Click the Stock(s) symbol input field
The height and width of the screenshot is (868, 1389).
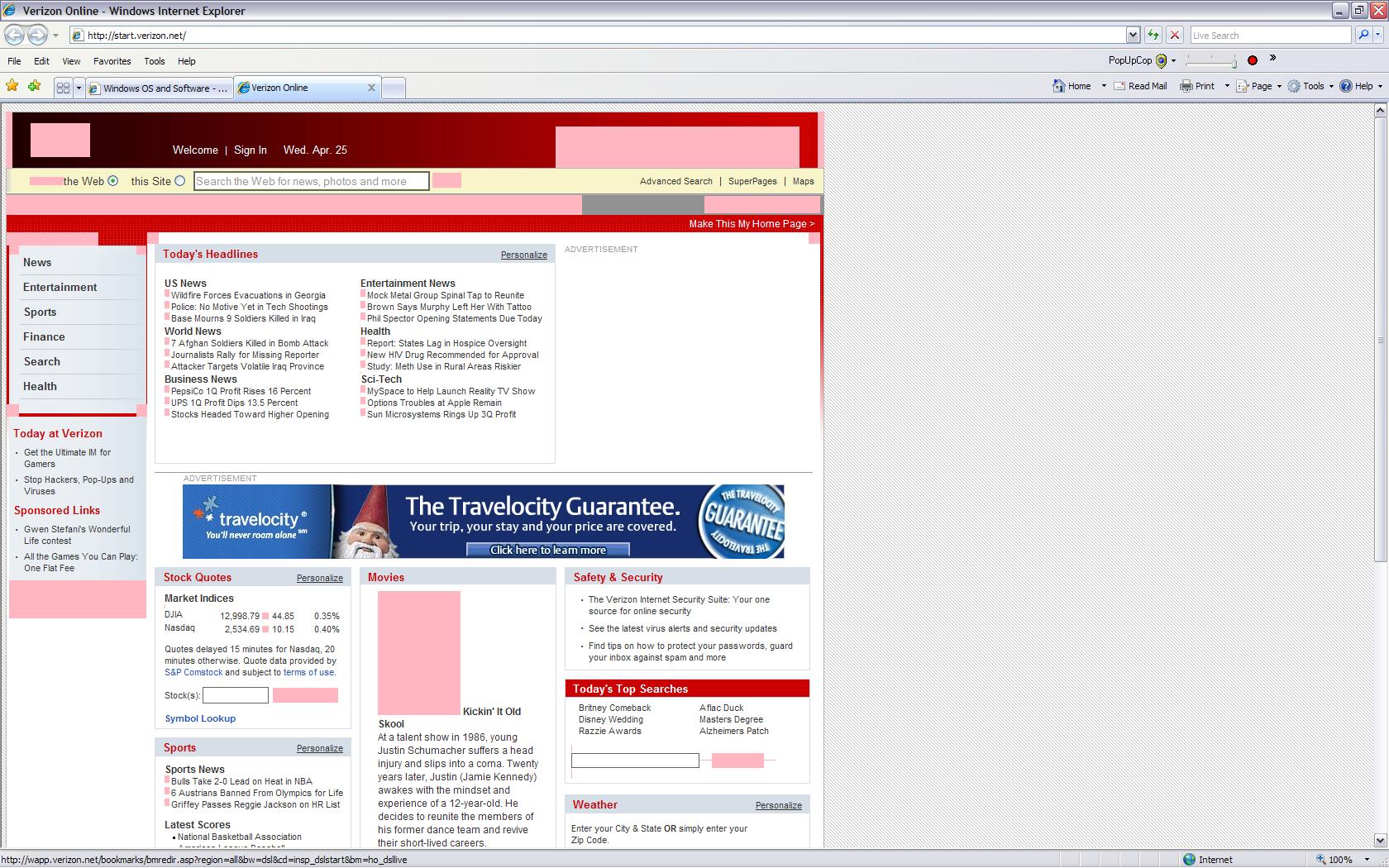point(236,695)
